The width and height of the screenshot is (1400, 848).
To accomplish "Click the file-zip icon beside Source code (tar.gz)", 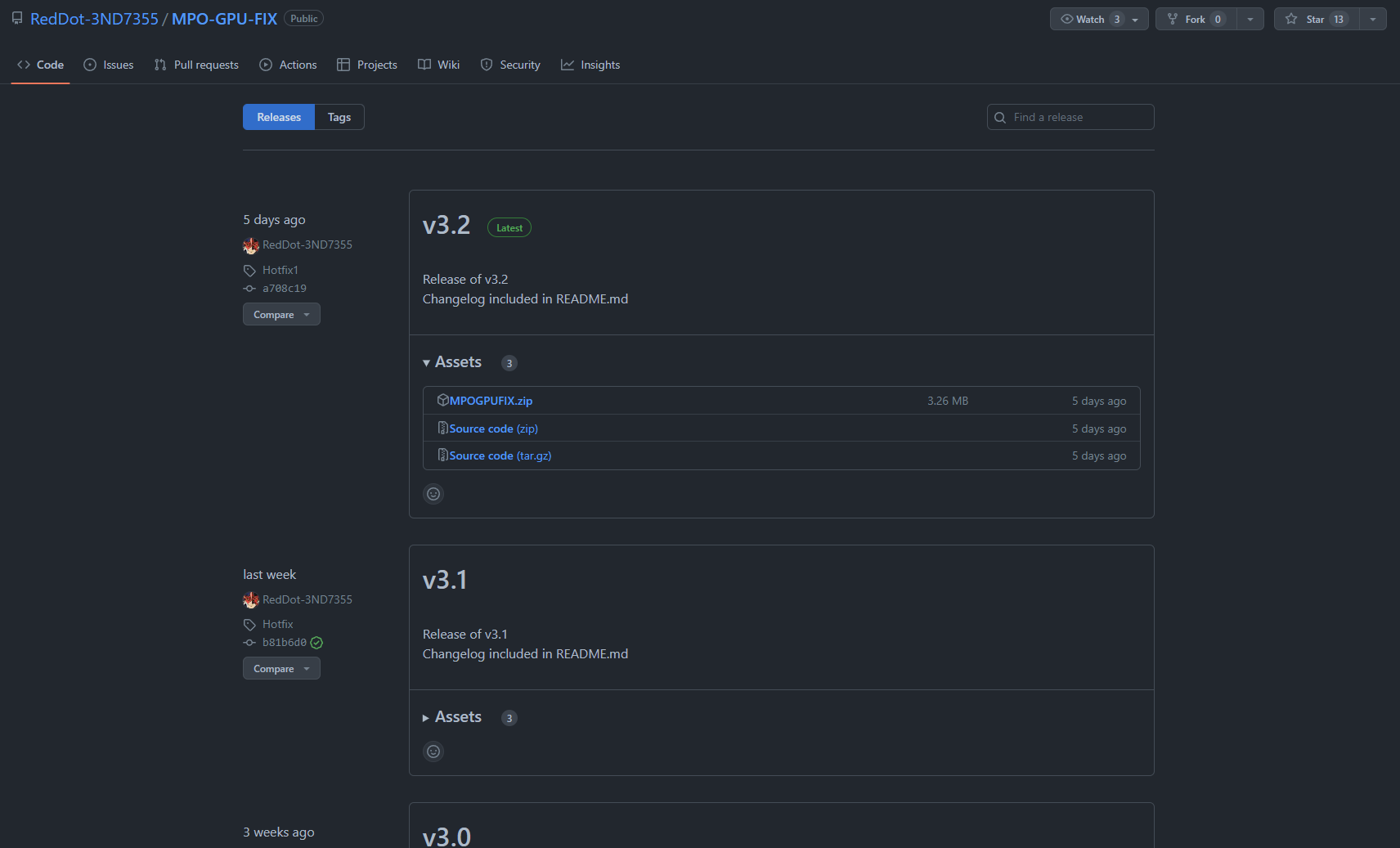I will [x=442, y=455].
